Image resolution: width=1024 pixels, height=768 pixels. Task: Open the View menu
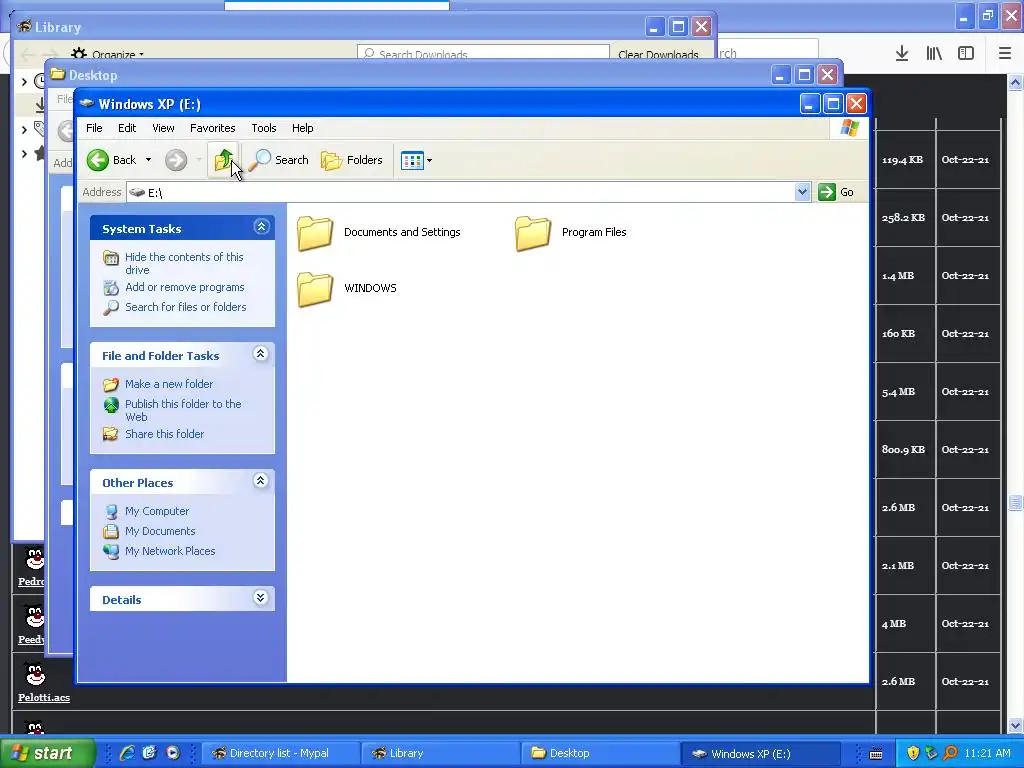pyautogui.click(x=163, y=128)
